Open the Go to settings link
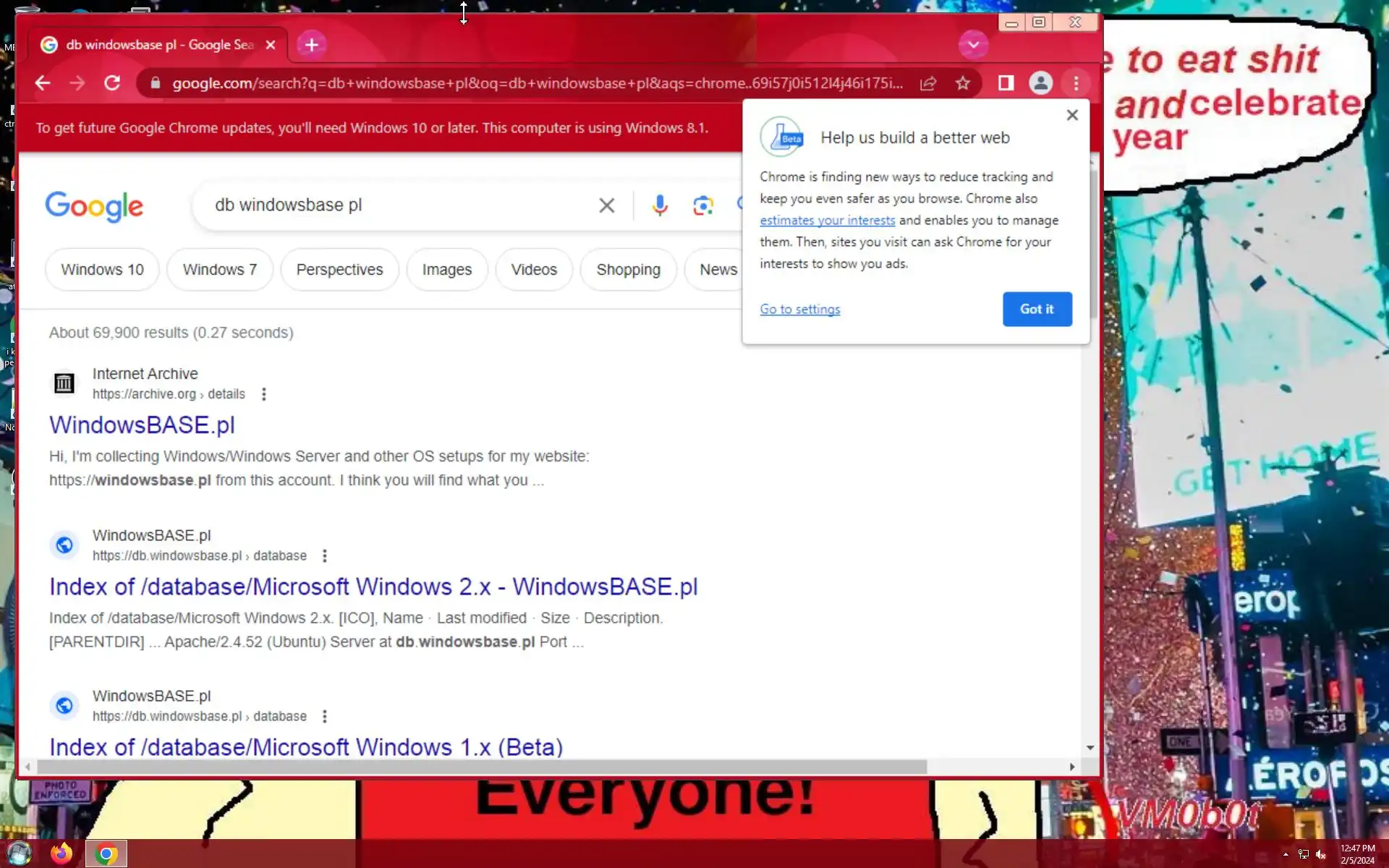The height and width of the screenshot is (868, 1389). pos(799,310)
